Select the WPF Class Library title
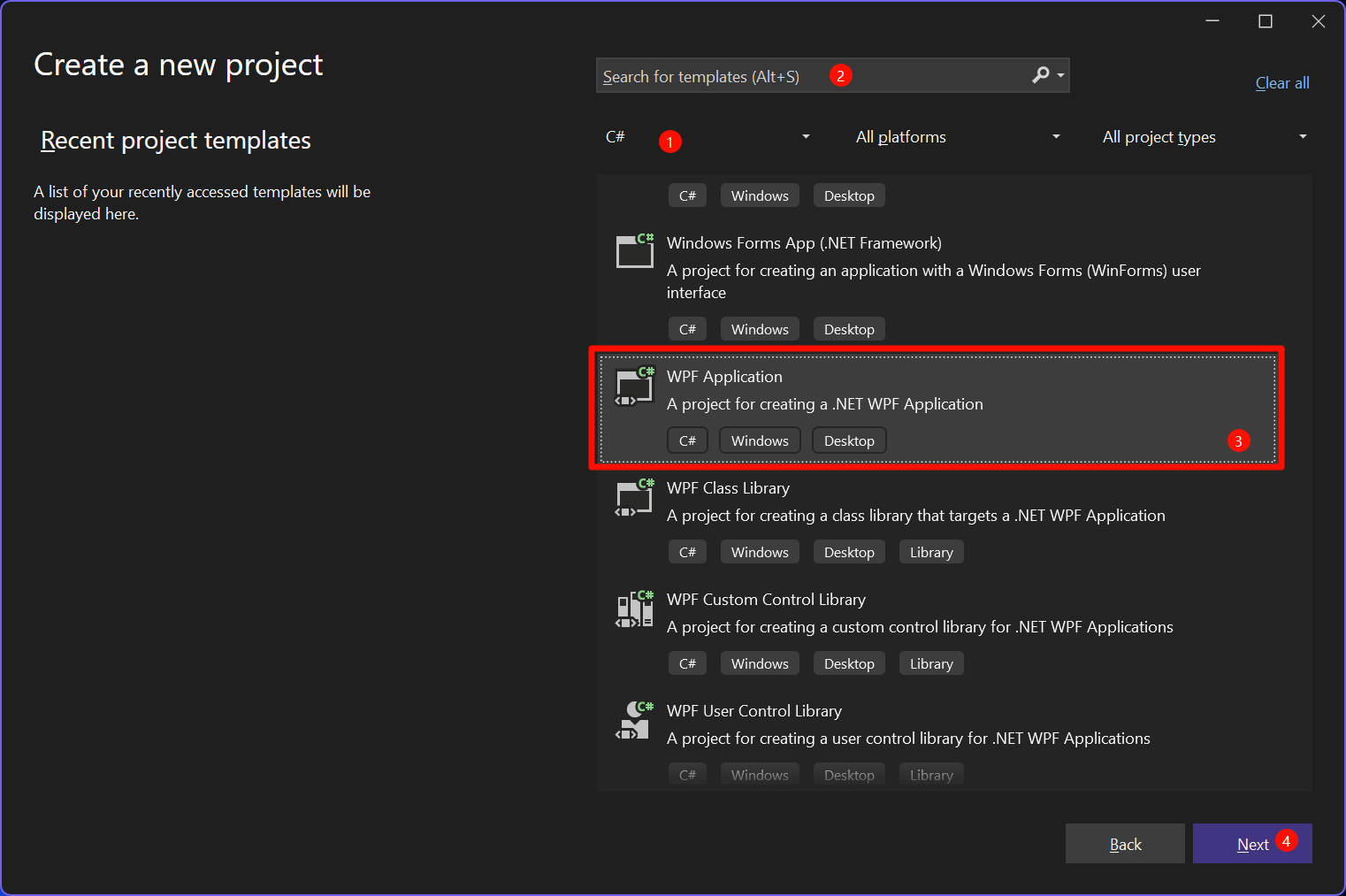Viewport: 1346px width, 896px height. point(728,488)
